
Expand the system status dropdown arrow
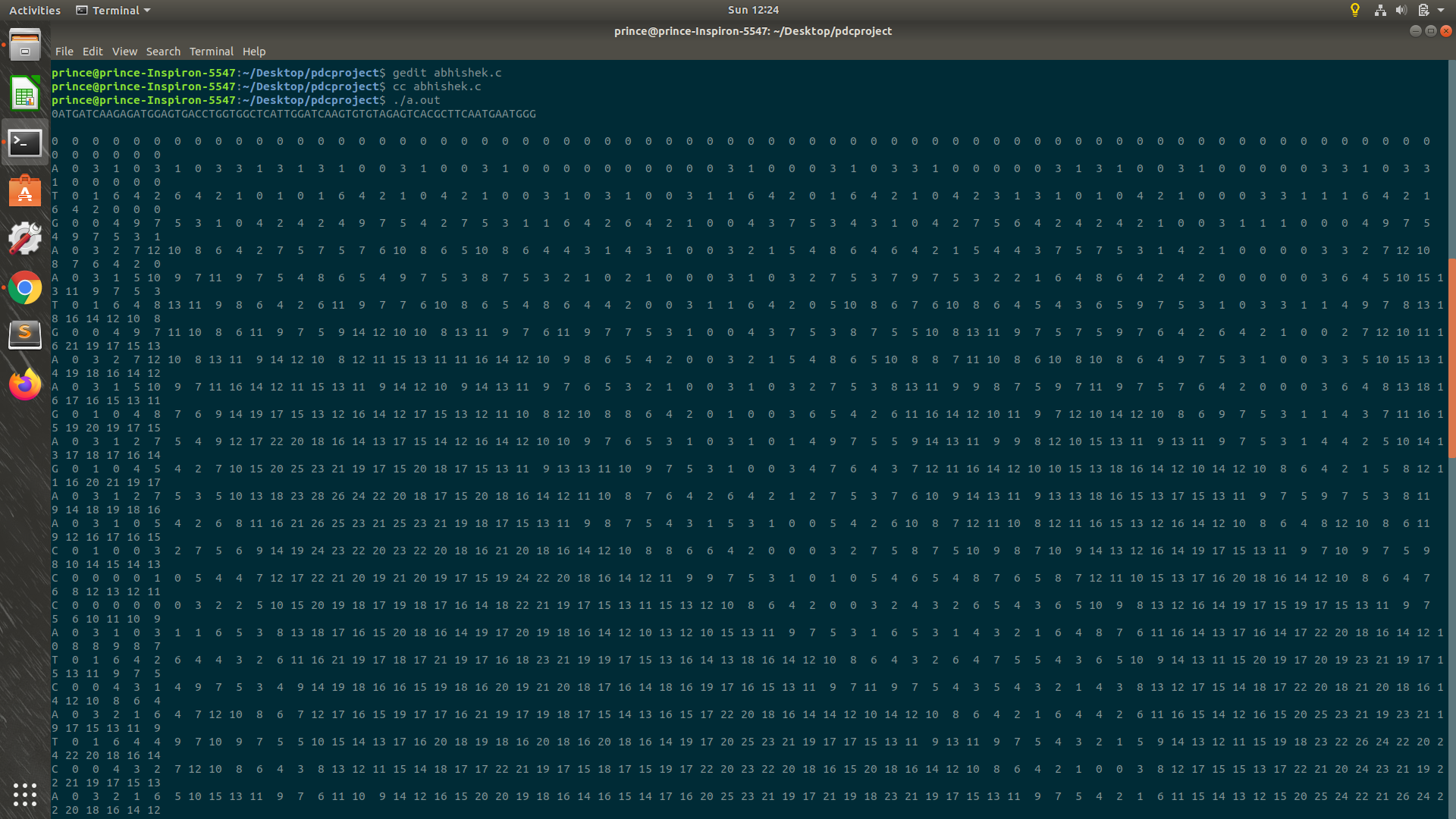(x=1440, y=10)
